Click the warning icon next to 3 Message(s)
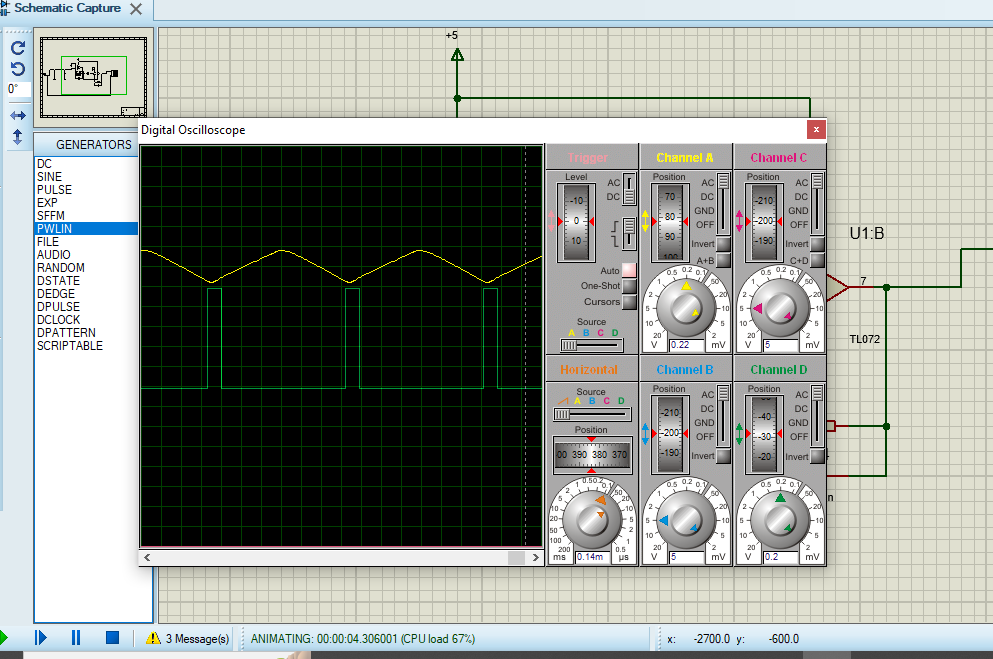The height and width of the screenshot is (659, 993). 153,638
